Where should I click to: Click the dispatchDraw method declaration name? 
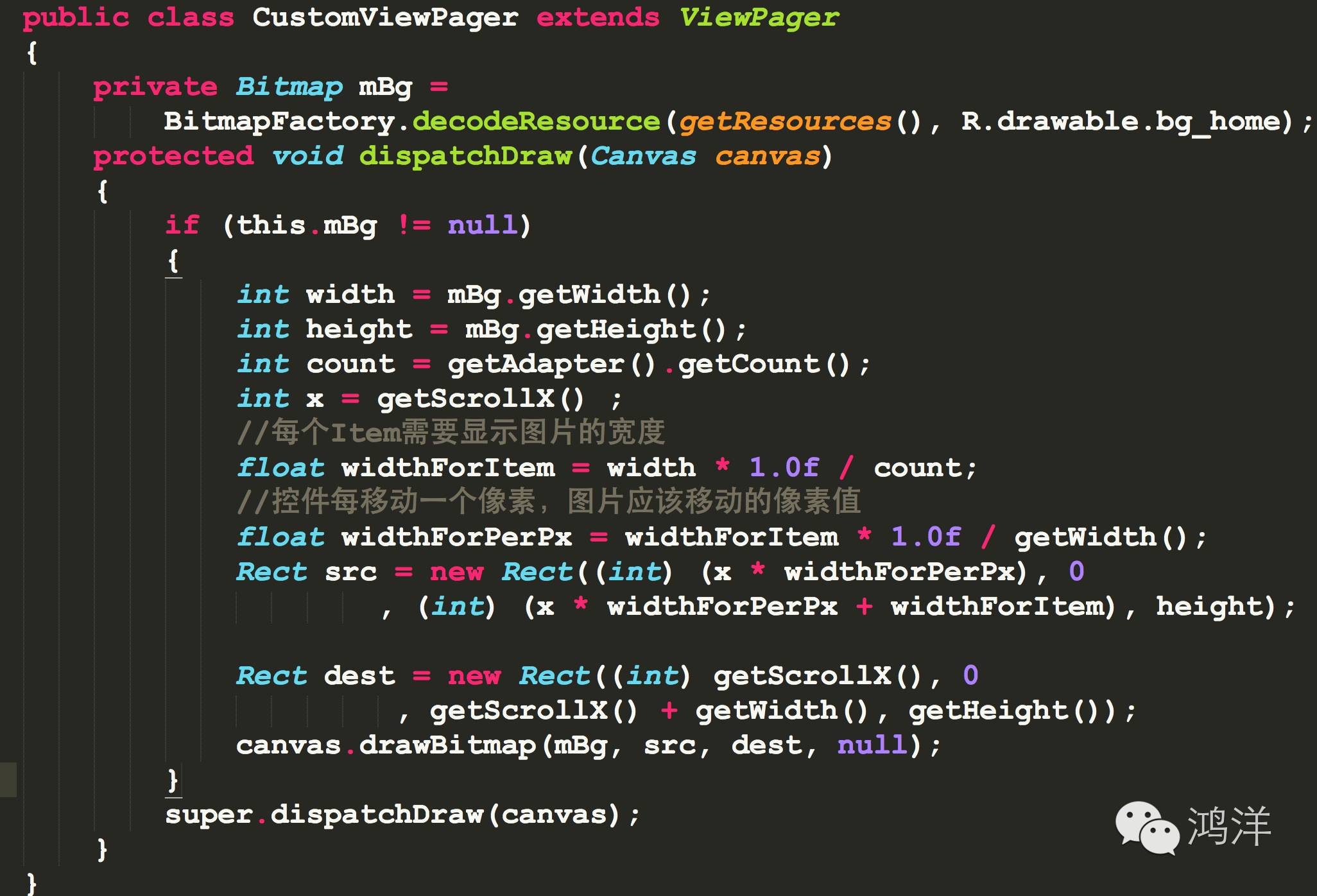pyautogui.click(x=465, y=156)
